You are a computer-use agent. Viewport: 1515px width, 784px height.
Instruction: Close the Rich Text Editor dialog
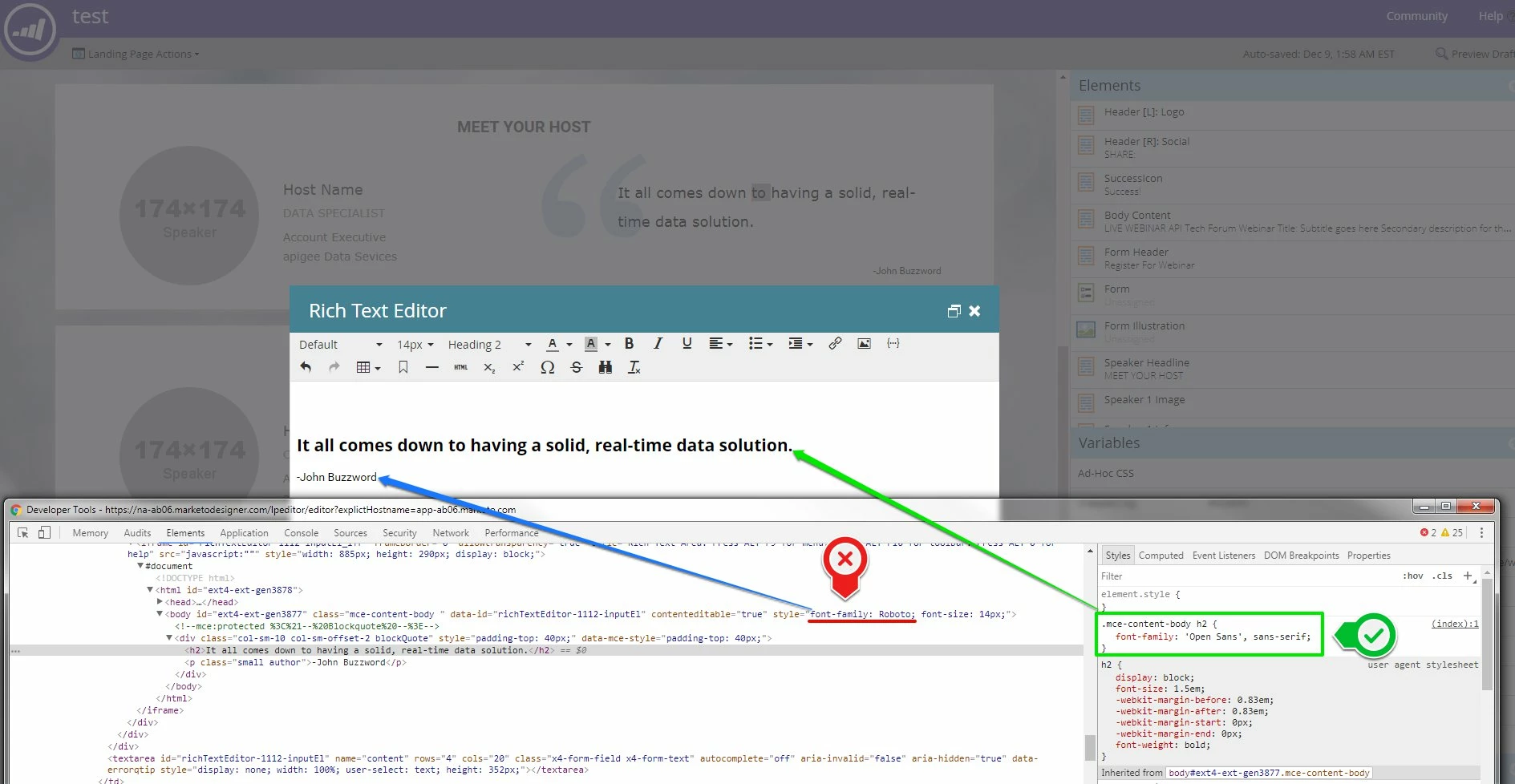click(x=974, y=311)
